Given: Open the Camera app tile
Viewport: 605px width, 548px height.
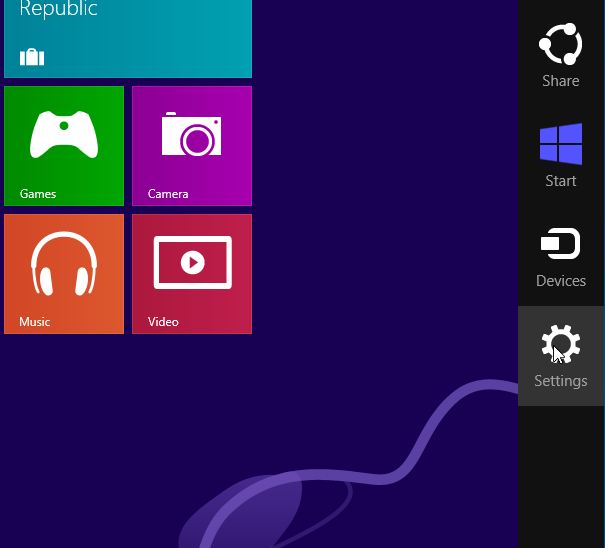Looking at the screenshot, I should (192, 146).
